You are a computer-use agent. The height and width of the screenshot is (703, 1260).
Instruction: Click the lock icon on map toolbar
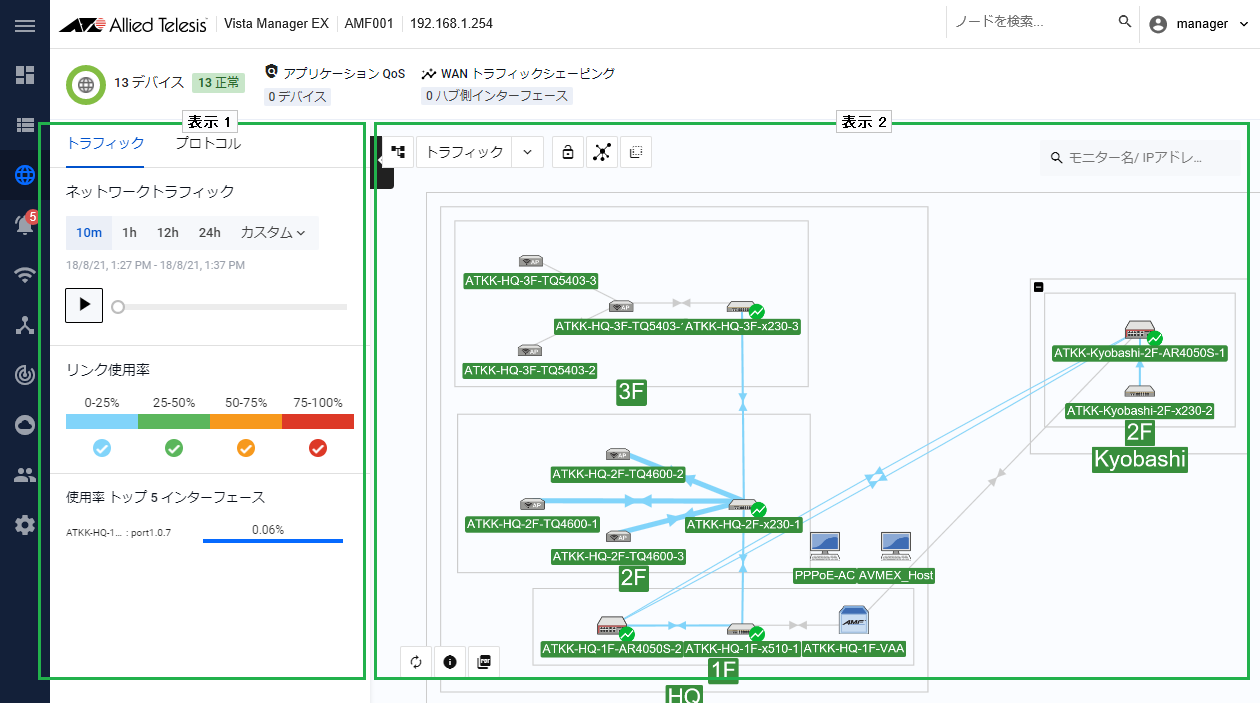[568, 152]
